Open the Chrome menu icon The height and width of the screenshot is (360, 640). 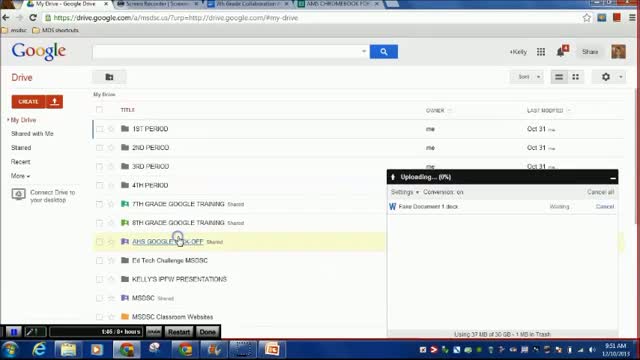coord(632,18)
